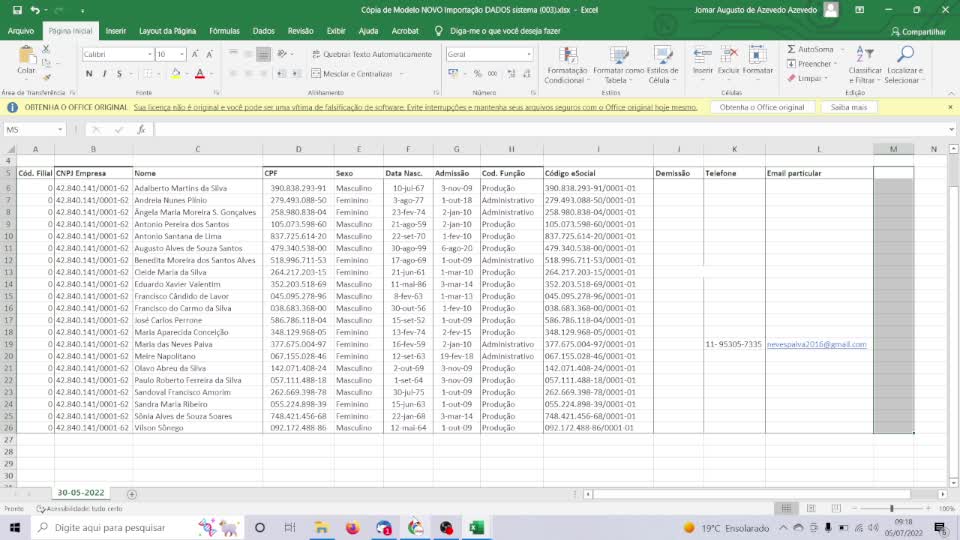Switch to the Fórmulas ribbon tab
The height and width of the screenshot is (540, 960).
[224, 31]
